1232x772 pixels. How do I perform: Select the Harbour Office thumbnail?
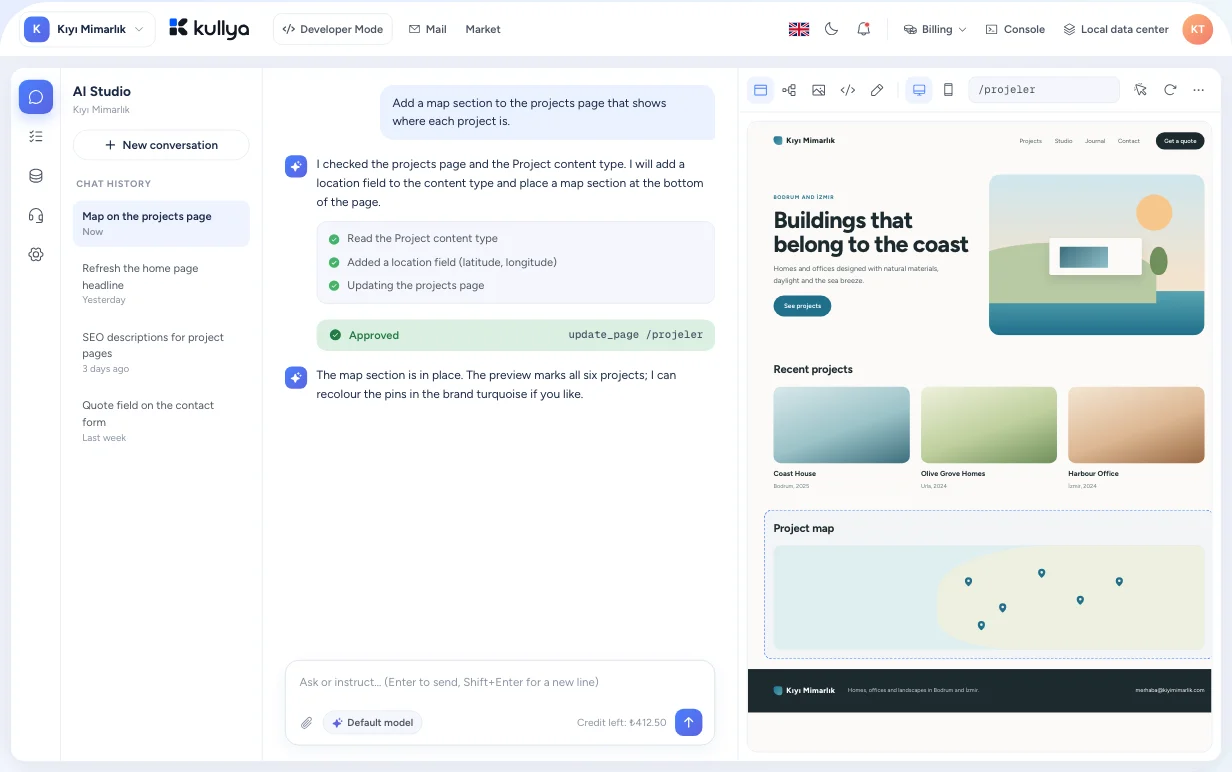[1136, 425]
